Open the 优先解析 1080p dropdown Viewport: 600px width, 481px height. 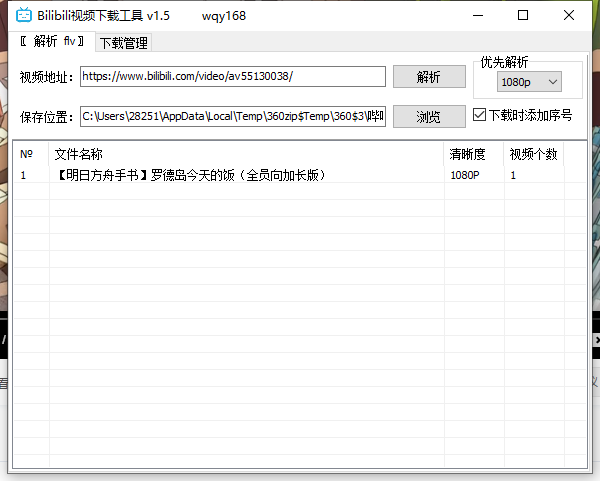pos(529,82)
